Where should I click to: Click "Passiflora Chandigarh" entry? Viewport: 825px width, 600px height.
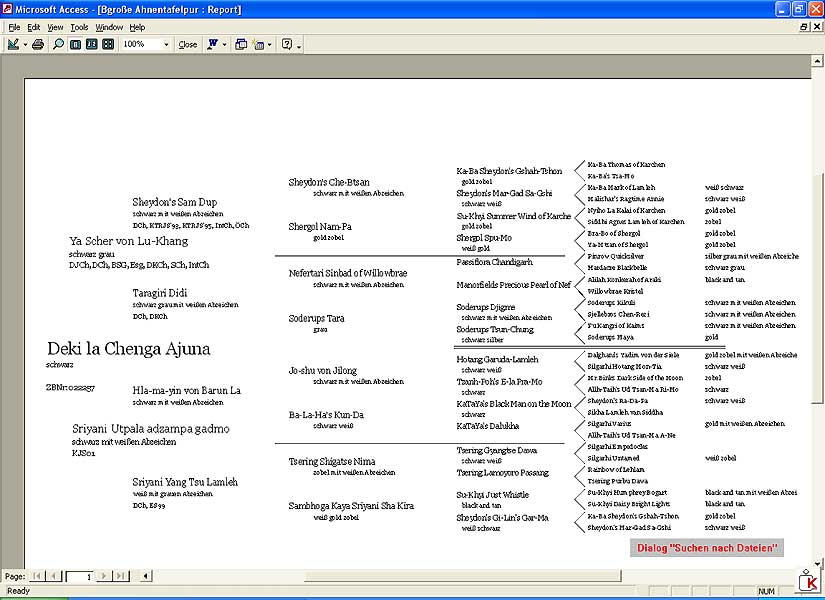(x=495, y=262)
